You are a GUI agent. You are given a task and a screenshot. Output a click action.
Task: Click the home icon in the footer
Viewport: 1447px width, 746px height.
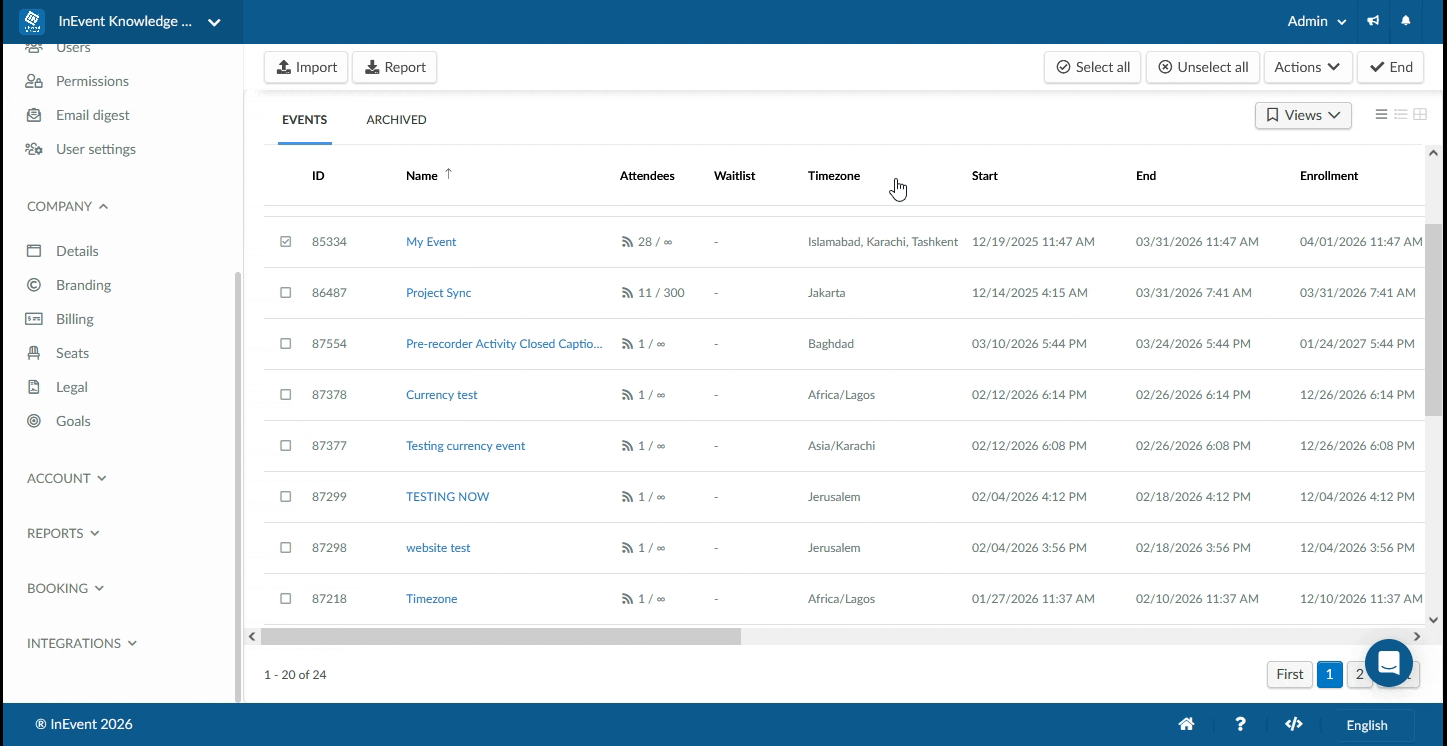pyautogui.click(x=1186, y=724)
